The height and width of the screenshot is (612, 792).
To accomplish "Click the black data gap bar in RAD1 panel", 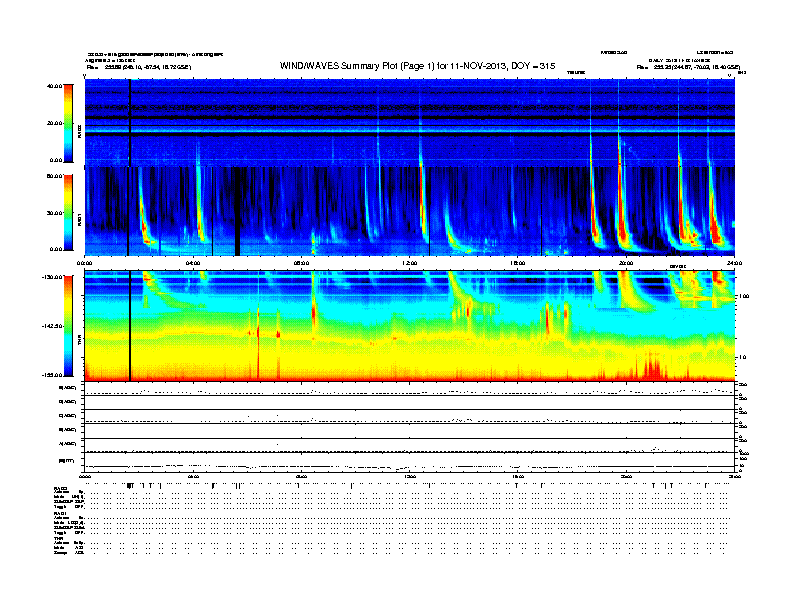I will [x=237, y=211].
